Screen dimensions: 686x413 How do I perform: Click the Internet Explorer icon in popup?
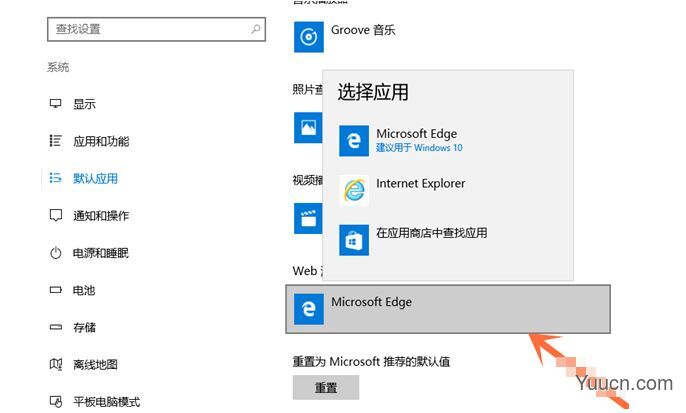pos(354,190)
